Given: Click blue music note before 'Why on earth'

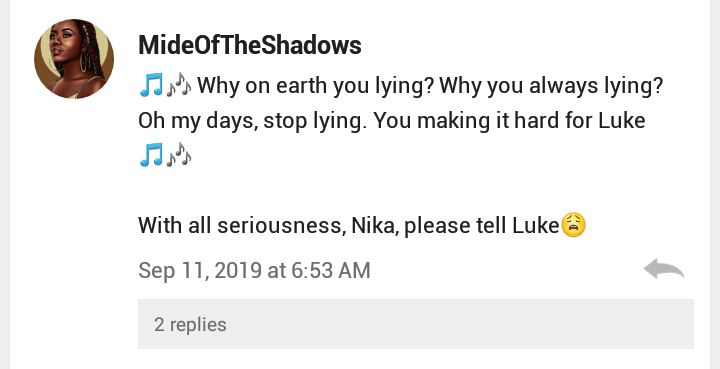Looking at the screenshot, I should coord(151,85).
